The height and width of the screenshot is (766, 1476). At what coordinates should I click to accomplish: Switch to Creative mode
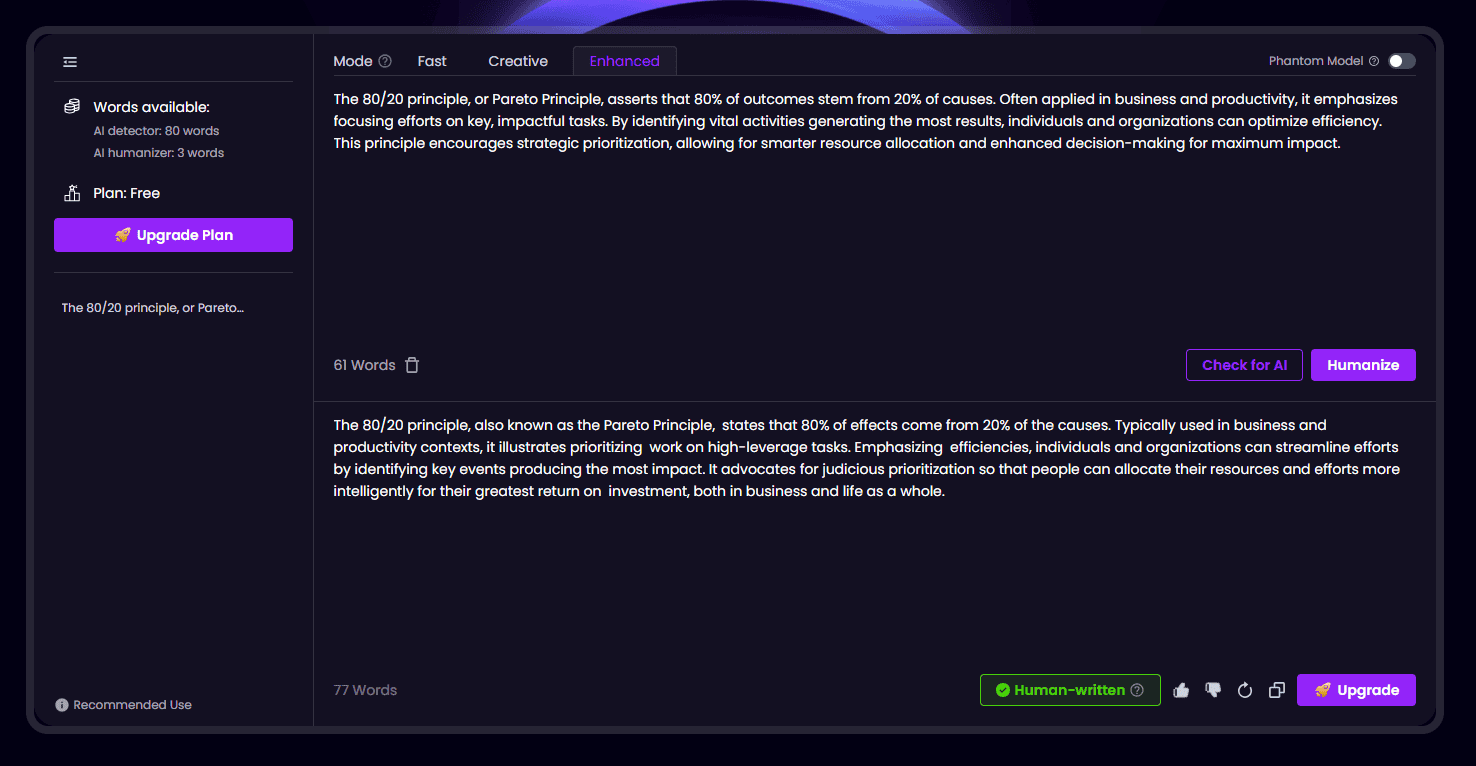click(x=518, y=61)
